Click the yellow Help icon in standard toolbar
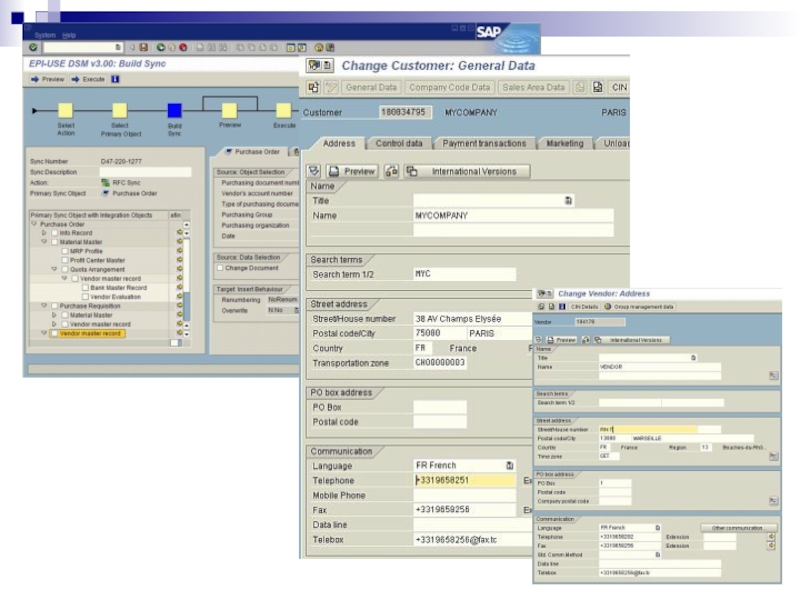800x600 pixels. 319,47
